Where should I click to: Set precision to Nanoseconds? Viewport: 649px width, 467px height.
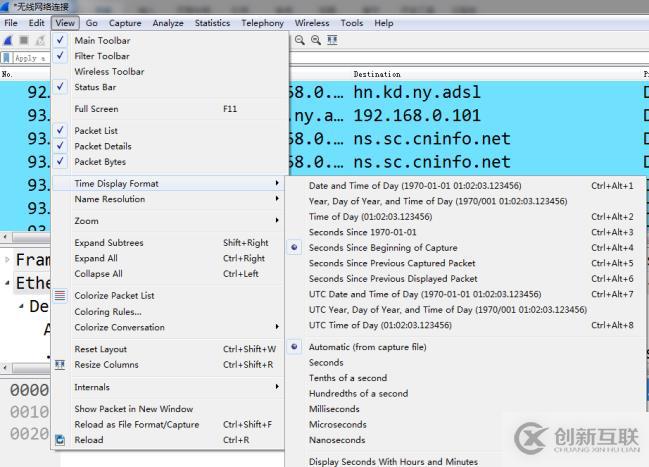click(465, 440)
